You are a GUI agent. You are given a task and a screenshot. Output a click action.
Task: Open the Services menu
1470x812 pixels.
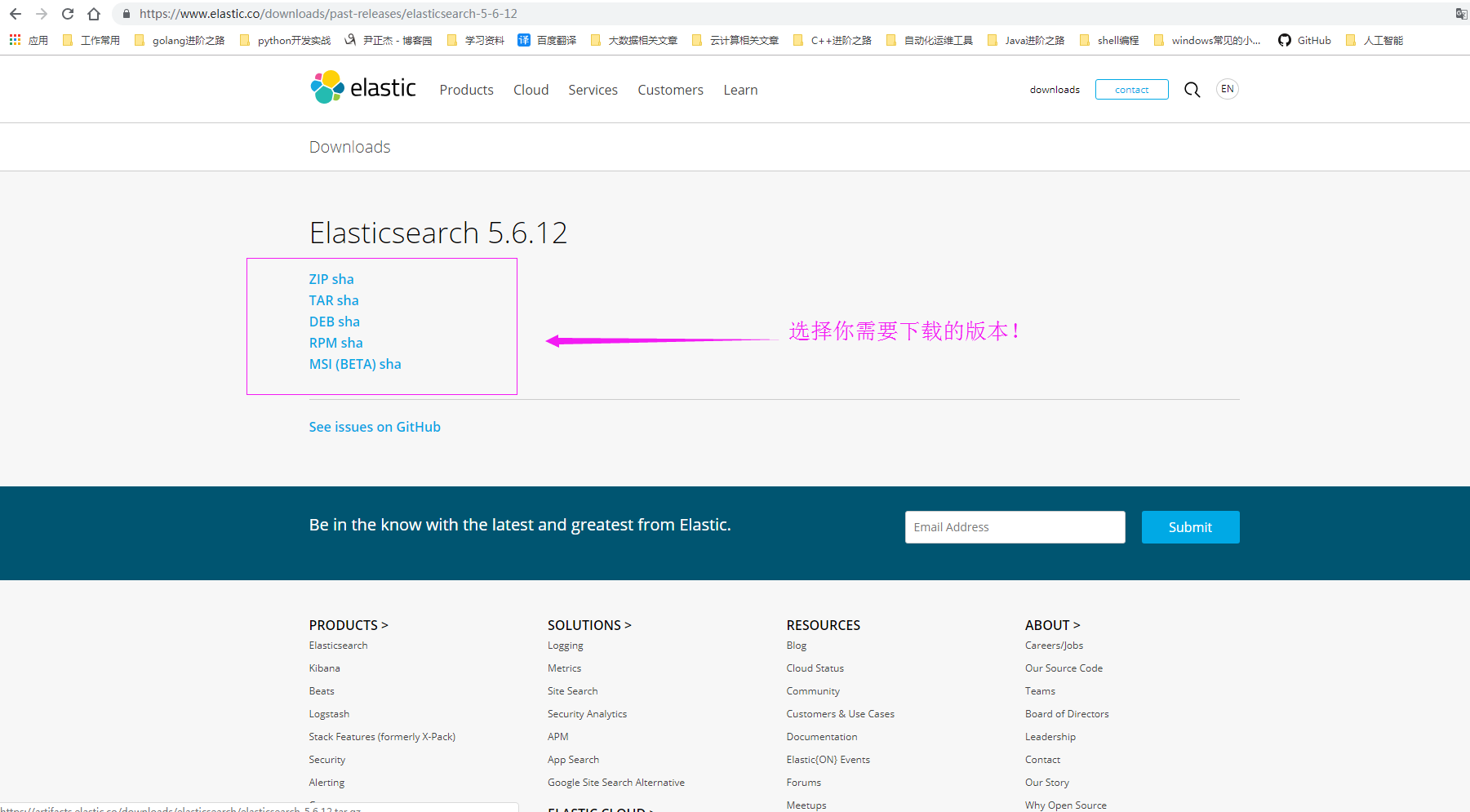tap(593, 90)
